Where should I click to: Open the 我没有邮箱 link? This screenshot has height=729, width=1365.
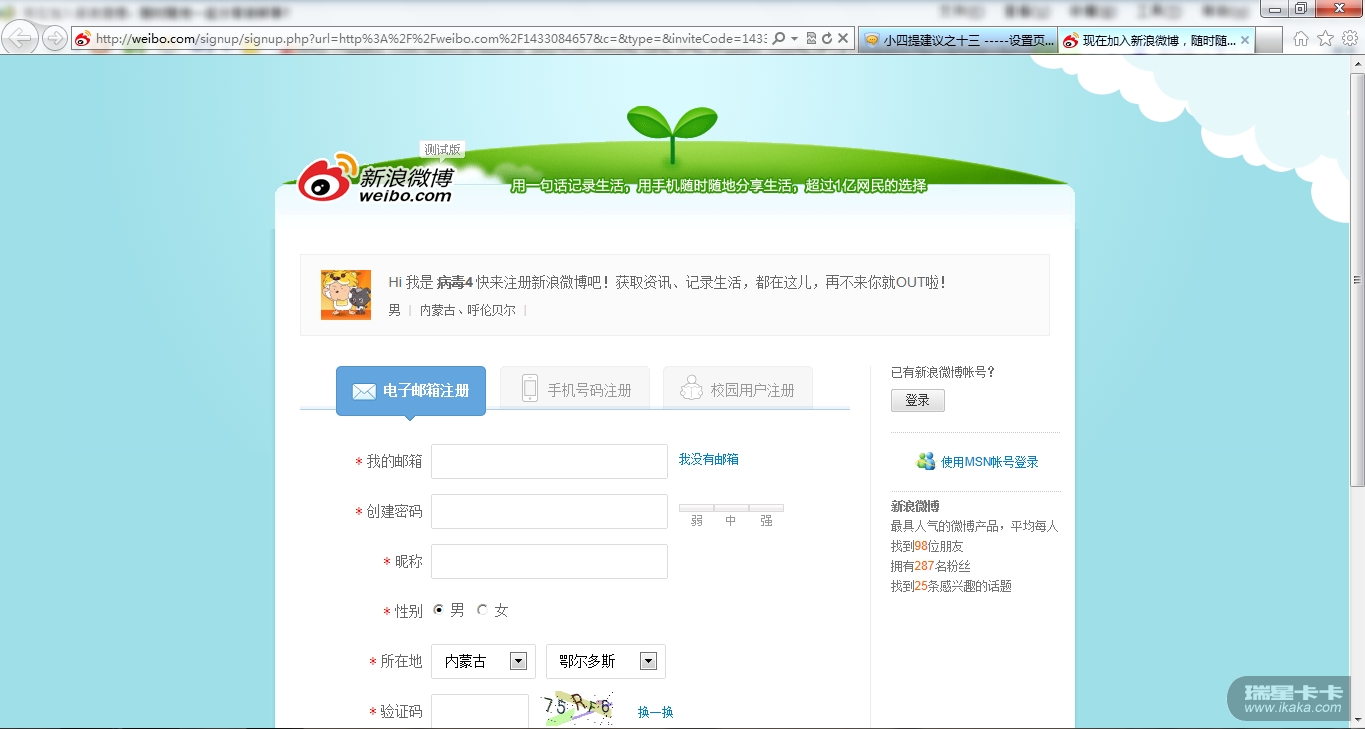[709, 459]
